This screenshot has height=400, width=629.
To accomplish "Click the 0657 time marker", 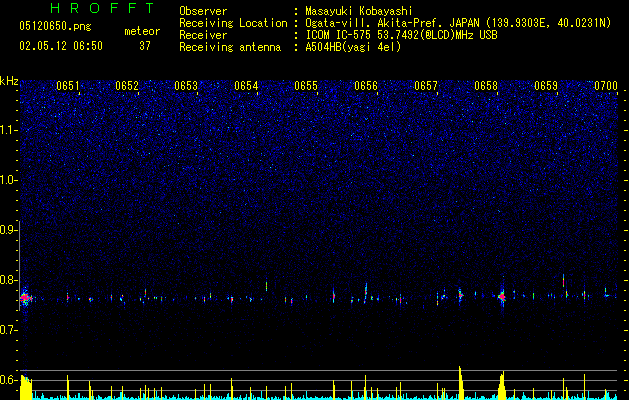I will [426, 86].
